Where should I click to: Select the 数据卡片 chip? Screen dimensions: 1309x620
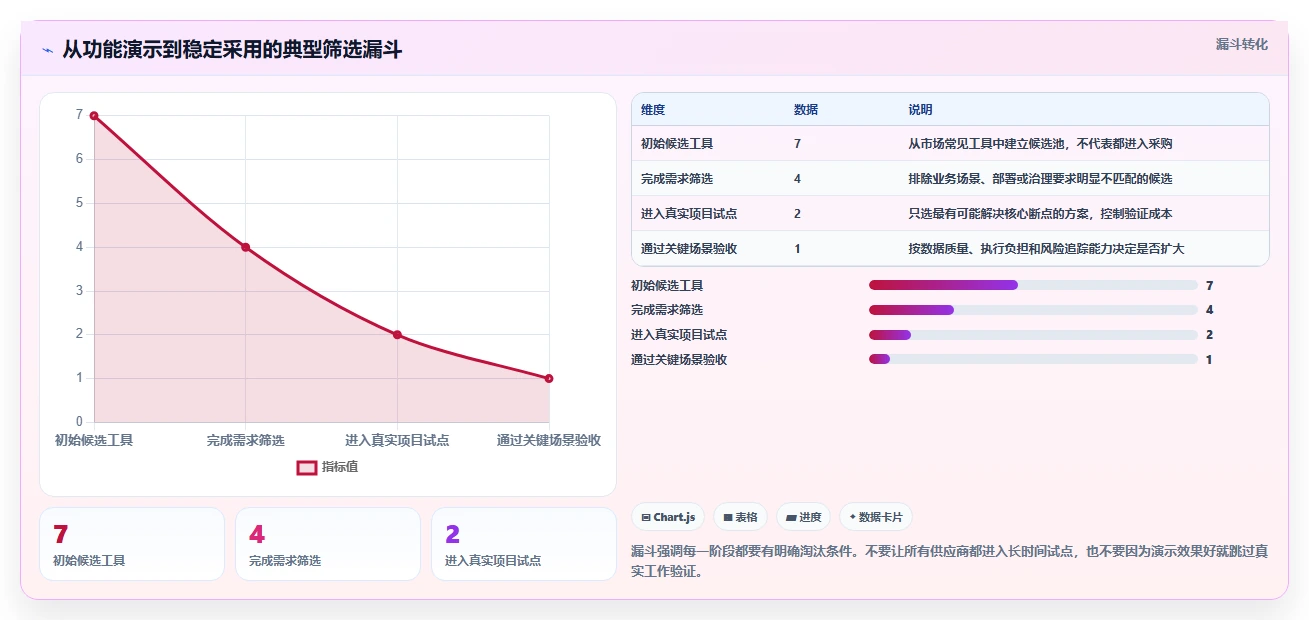pyautogui.click(x=875, y=517)
